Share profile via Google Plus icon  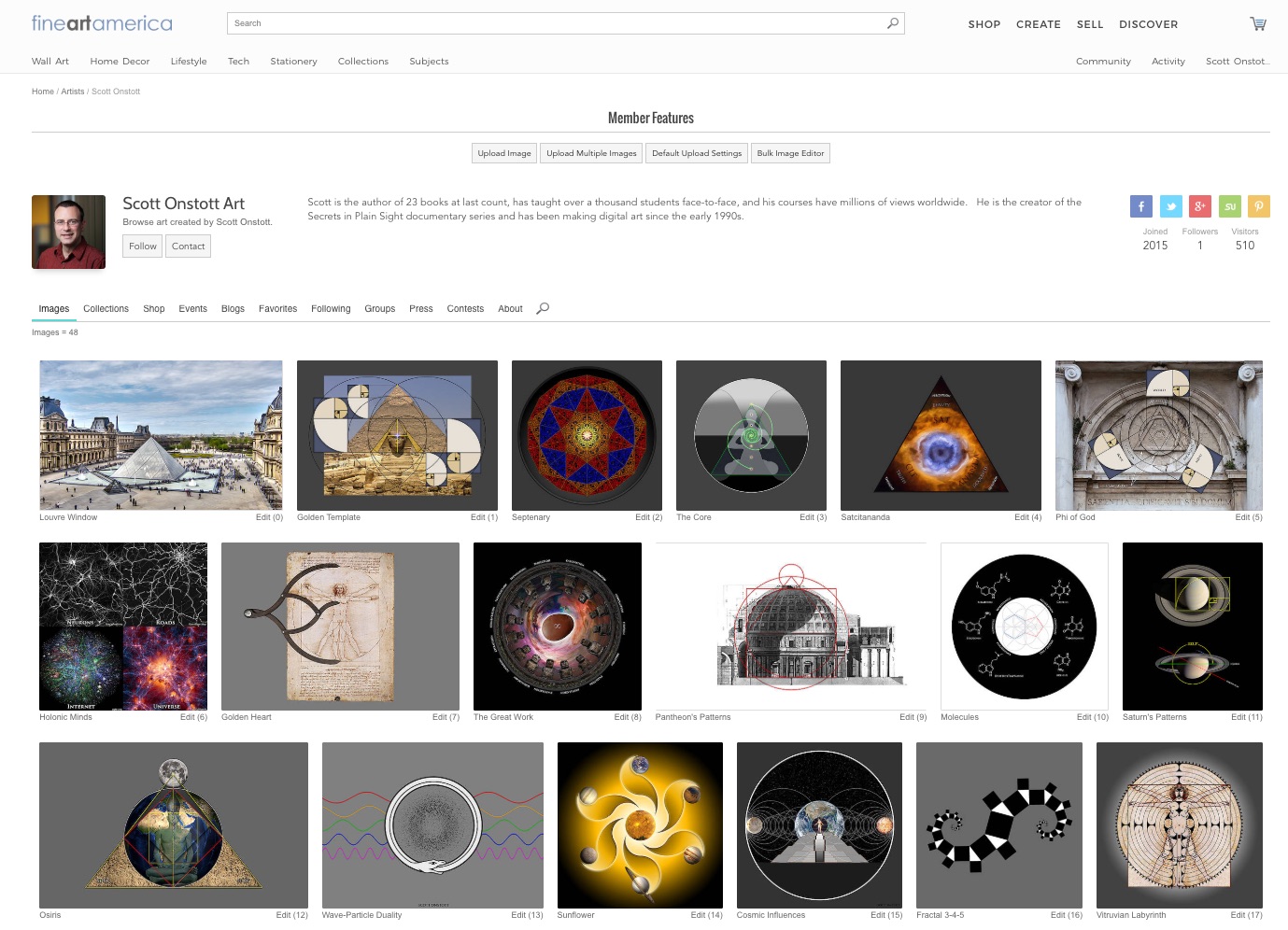click(1200, 206)
